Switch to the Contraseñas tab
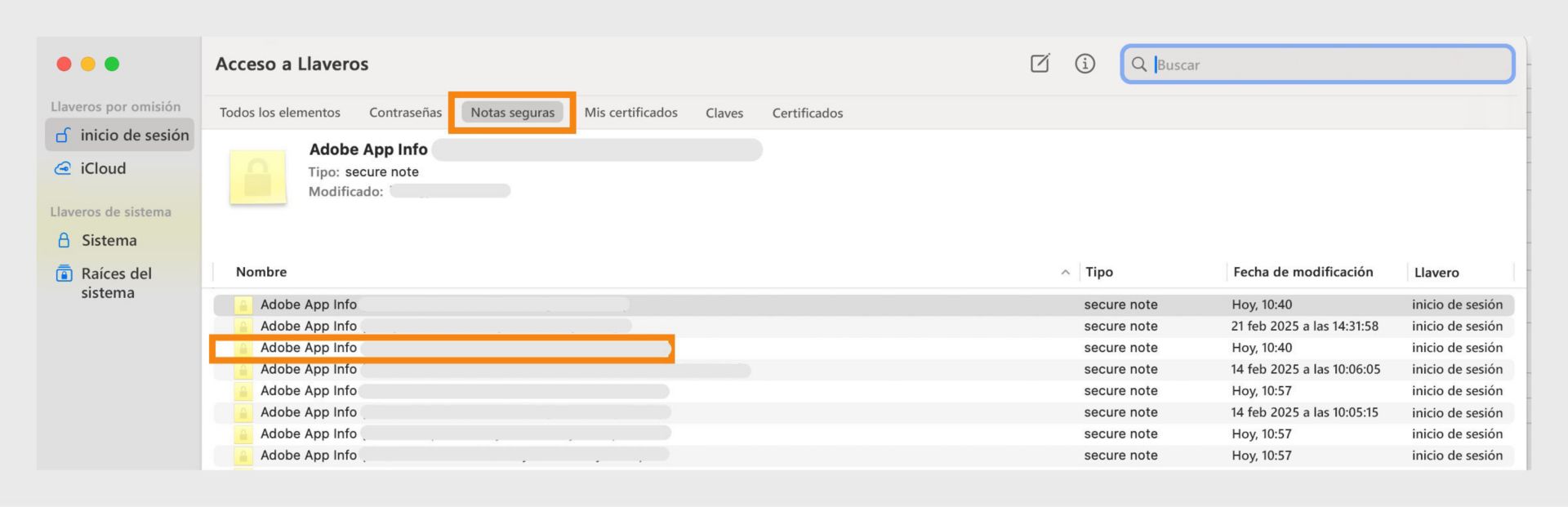Viewport: 1568px width, 507px height. coord(405,113)
